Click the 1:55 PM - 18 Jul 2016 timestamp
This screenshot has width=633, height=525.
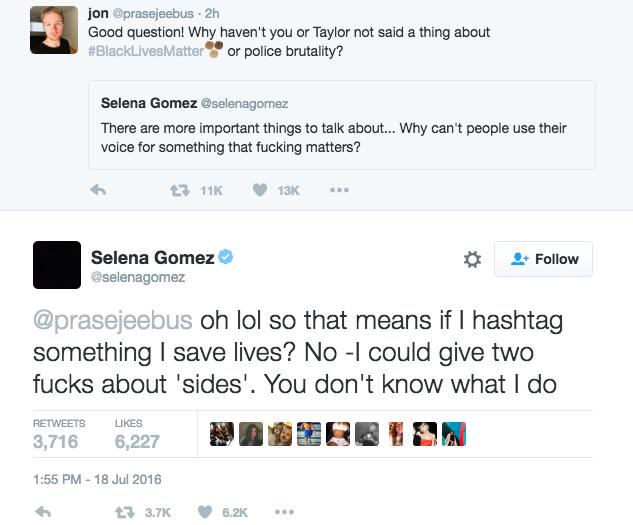98,479
